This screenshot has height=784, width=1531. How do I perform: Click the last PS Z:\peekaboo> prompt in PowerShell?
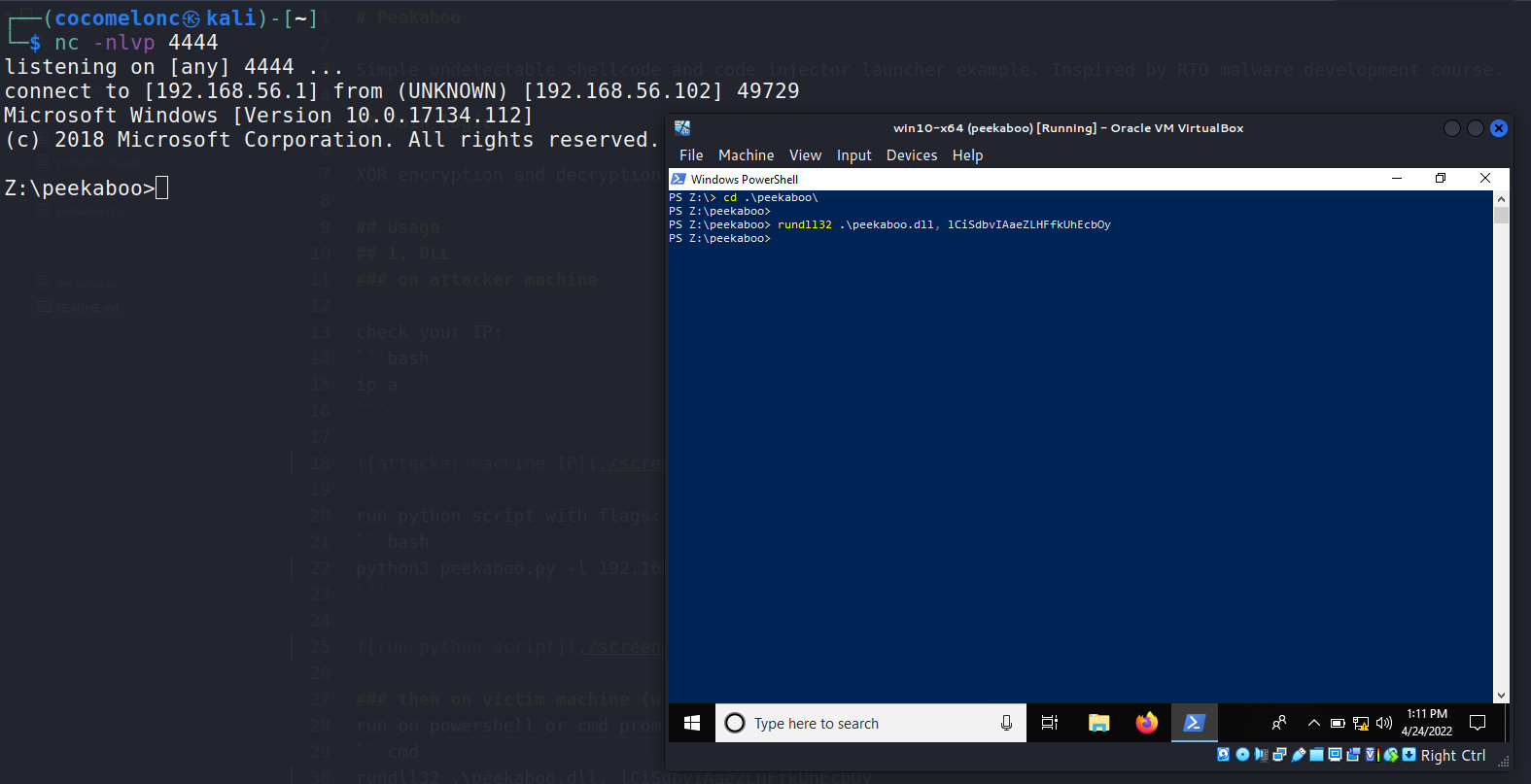pyautogui.click(x=719, y=238)
